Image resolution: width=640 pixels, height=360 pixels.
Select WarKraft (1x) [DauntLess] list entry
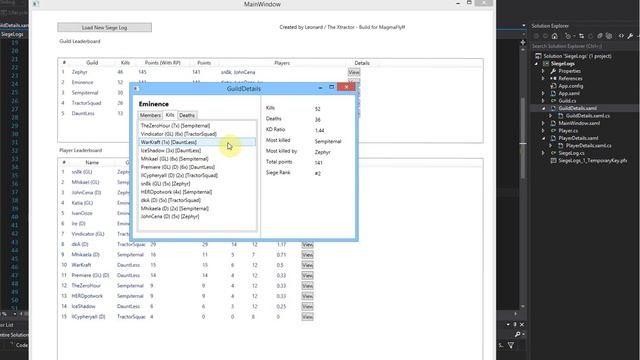click(198, 142)
